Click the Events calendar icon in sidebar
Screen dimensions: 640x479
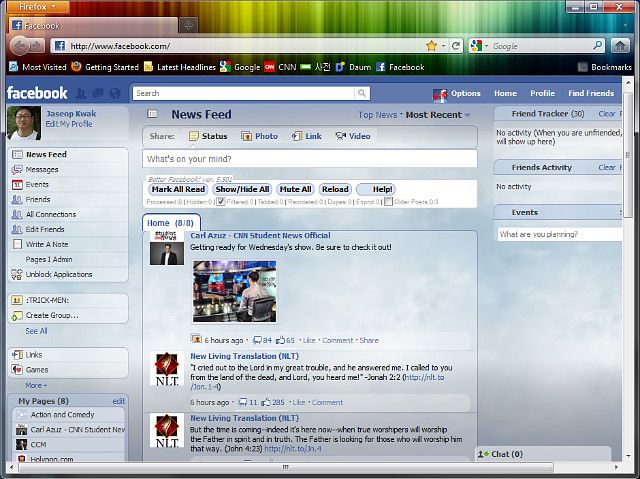point(17,185)
